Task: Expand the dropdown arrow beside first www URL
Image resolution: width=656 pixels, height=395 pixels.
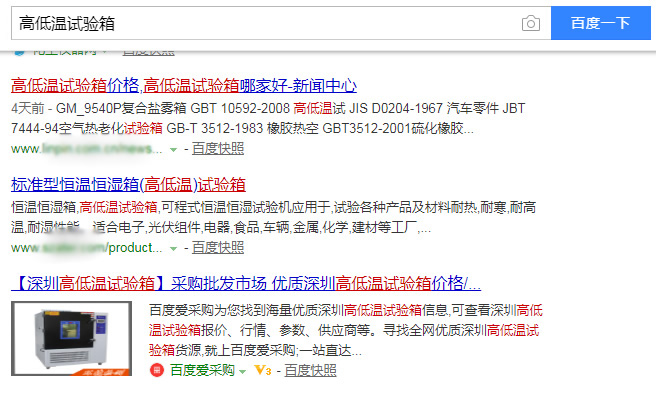Action: (173, 149)
